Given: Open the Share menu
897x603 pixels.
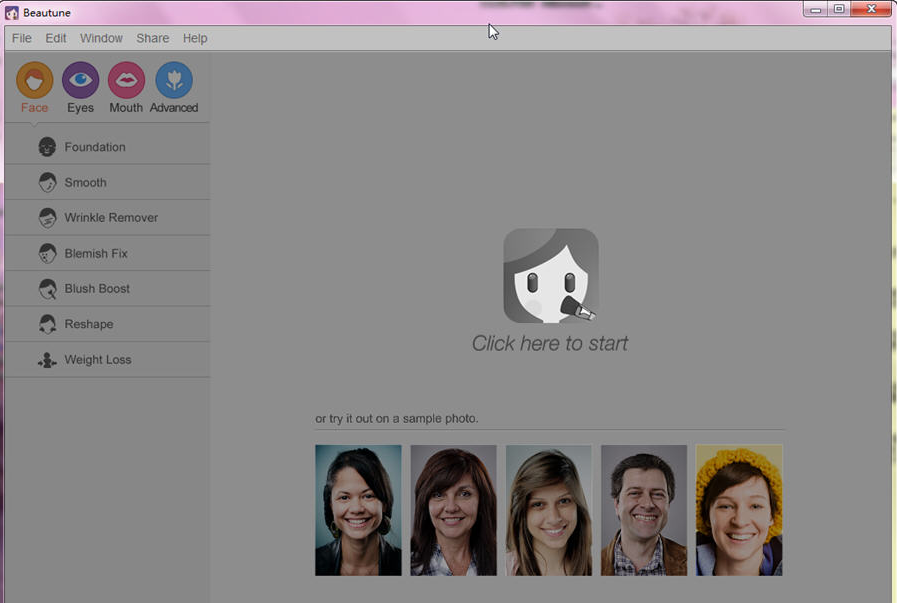Looking at the screenshot, I should 153,38.
